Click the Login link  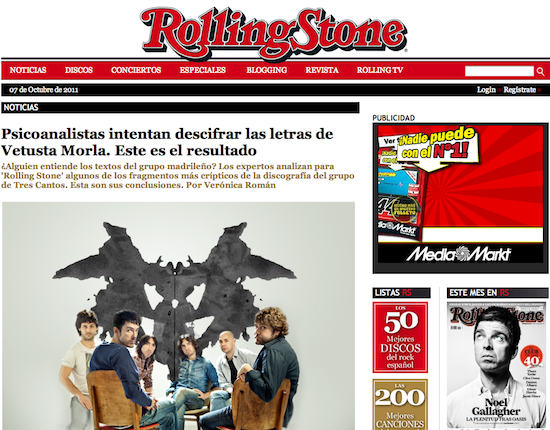click(486, 90)
